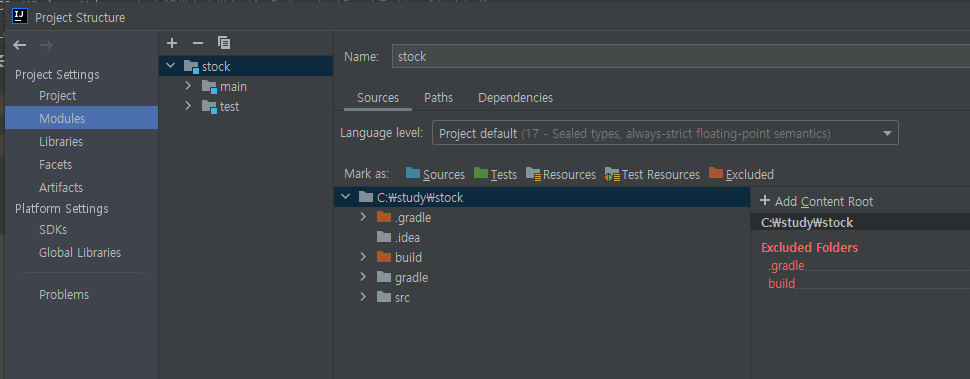Collapse the C:\study\stock content root

345,197
